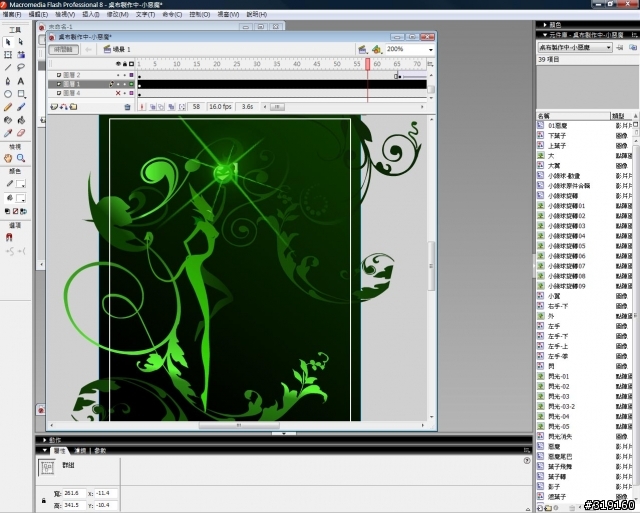The image size is (640, 513).
Task: Select the Brush tool
Action: click(21, 107)
